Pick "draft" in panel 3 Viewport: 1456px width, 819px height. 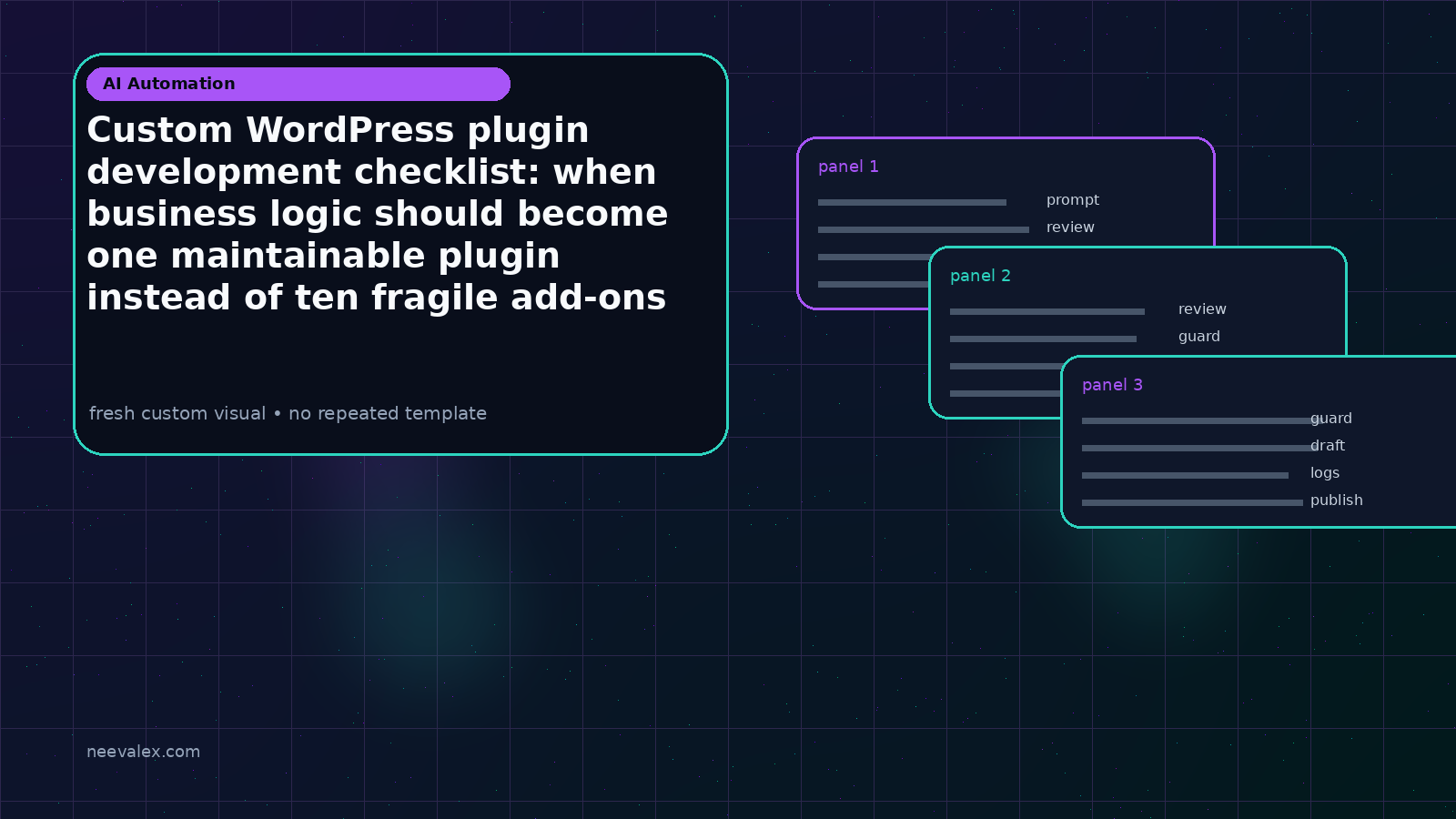[1328, 446]
